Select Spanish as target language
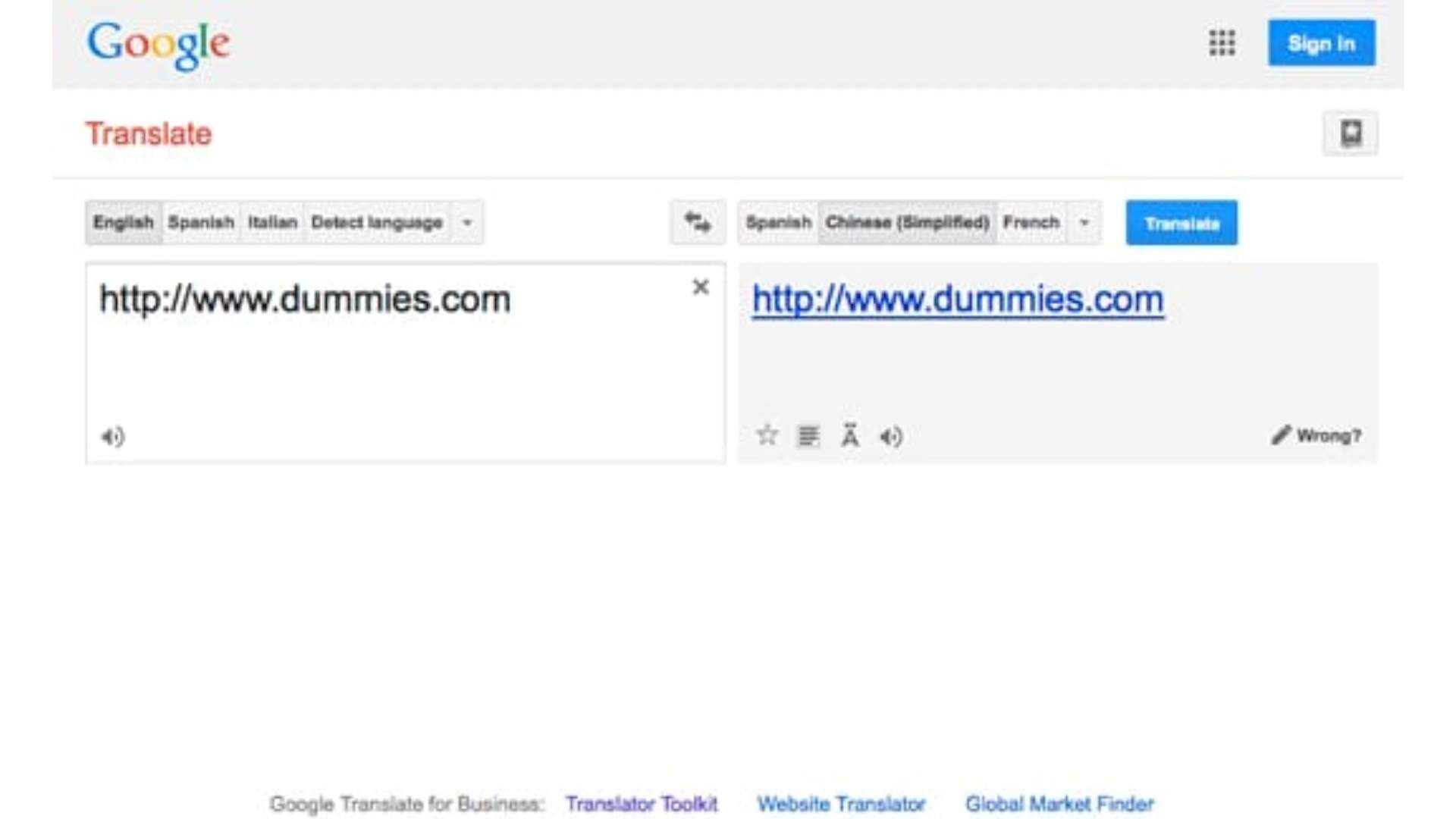Viewport: 1456px width, 819px height. click(x=779, y=222)
